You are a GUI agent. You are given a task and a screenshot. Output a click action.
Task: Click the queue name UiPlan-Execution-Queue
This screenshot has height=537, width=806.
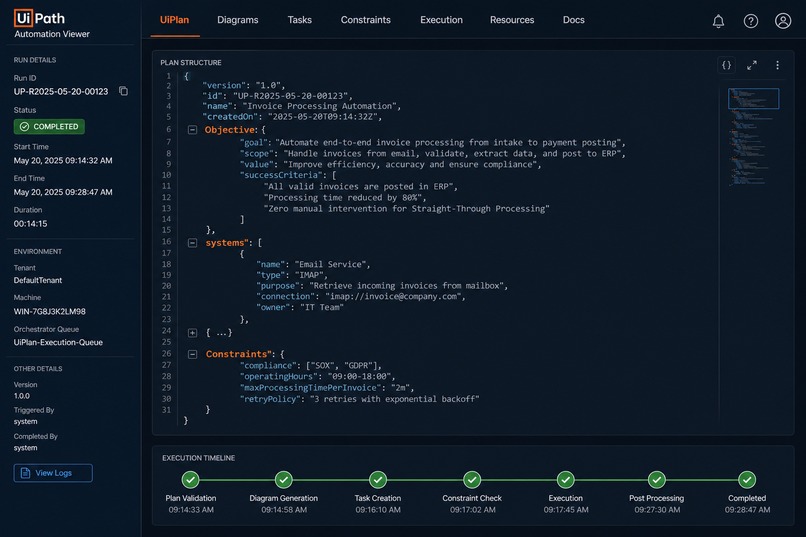(x=58, y=342)
